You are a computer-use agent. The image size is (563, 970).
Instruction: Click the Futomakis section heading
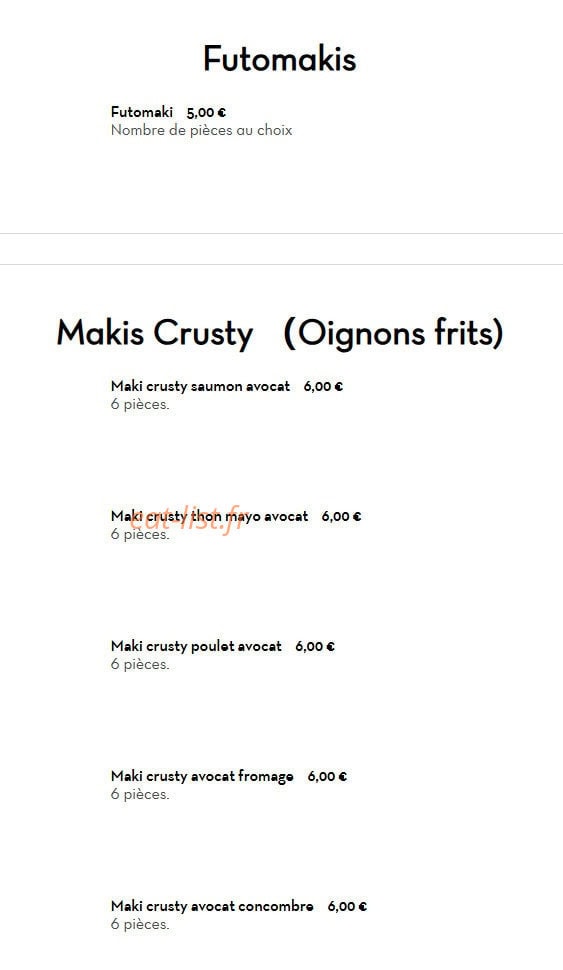280,59
